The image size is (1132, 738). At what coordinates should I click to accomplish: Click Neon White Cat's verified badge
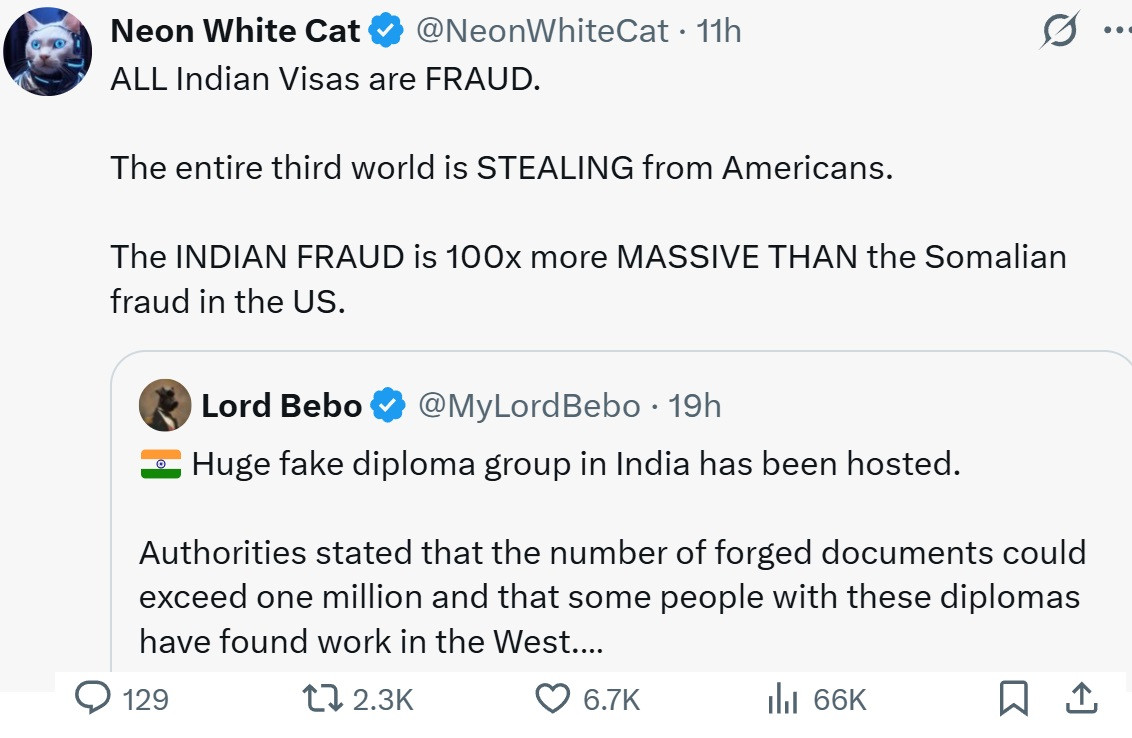[387, 32]
